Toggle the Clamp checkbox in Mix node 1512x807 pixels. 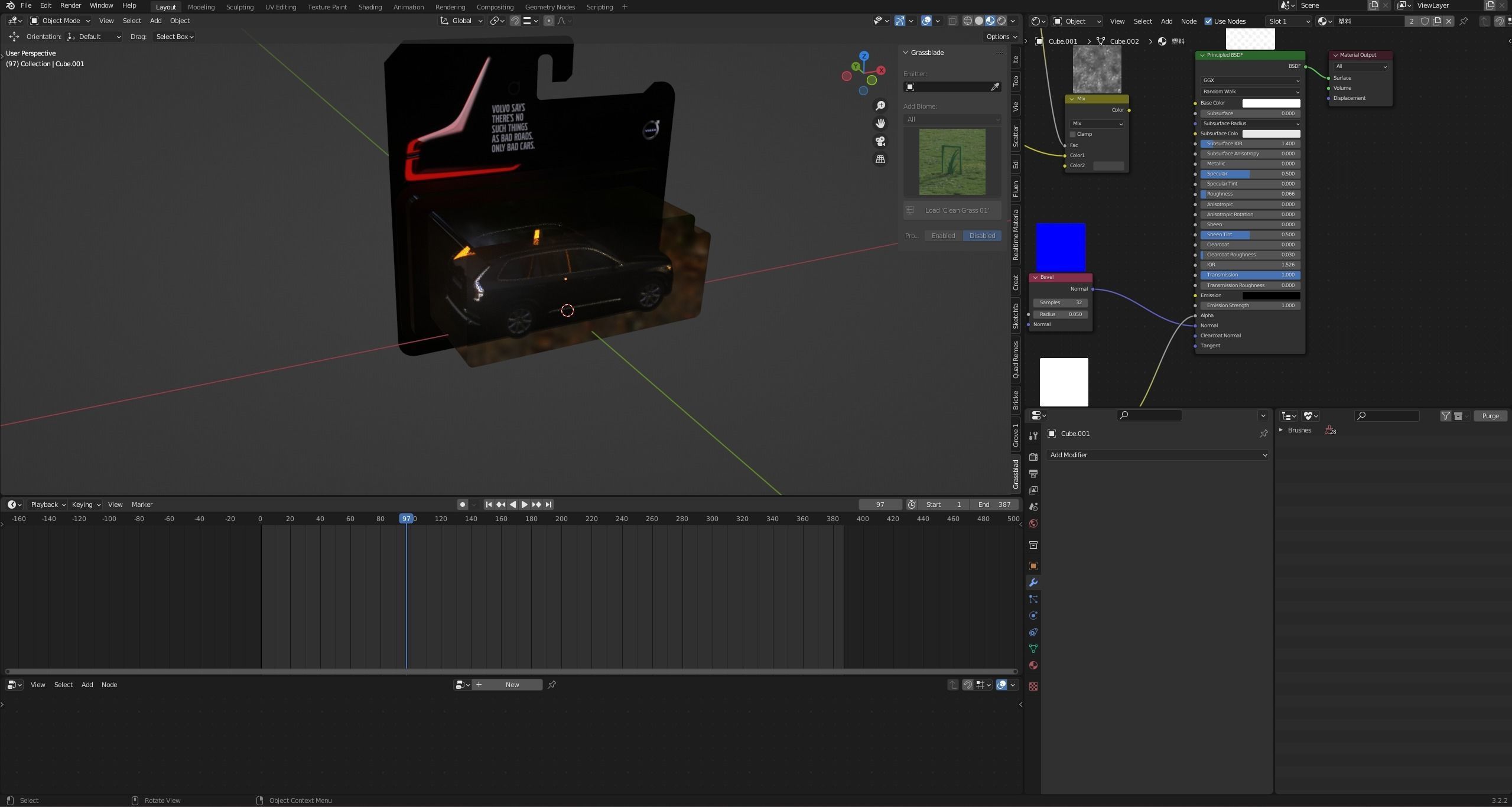(x=1073, y=134)
